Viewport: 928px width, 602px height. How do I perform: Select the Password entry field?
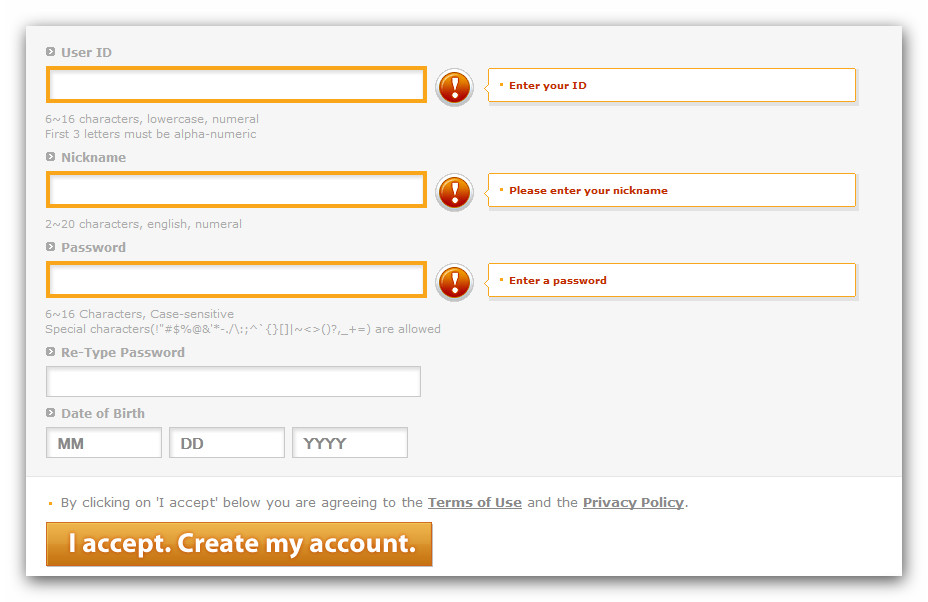[x=236, y=280]
